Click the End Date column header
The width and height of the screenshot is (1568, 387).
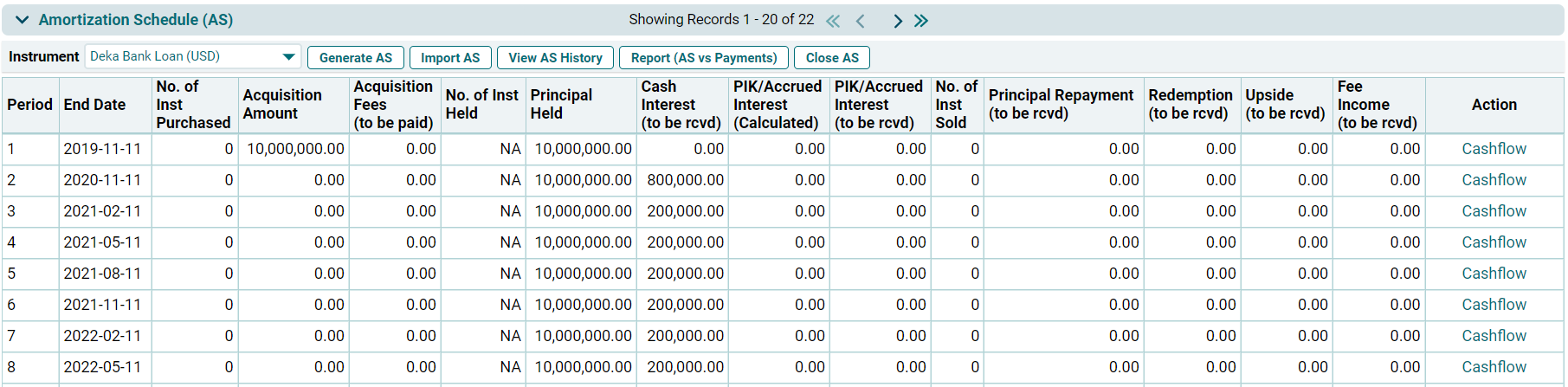coord(94,105)
